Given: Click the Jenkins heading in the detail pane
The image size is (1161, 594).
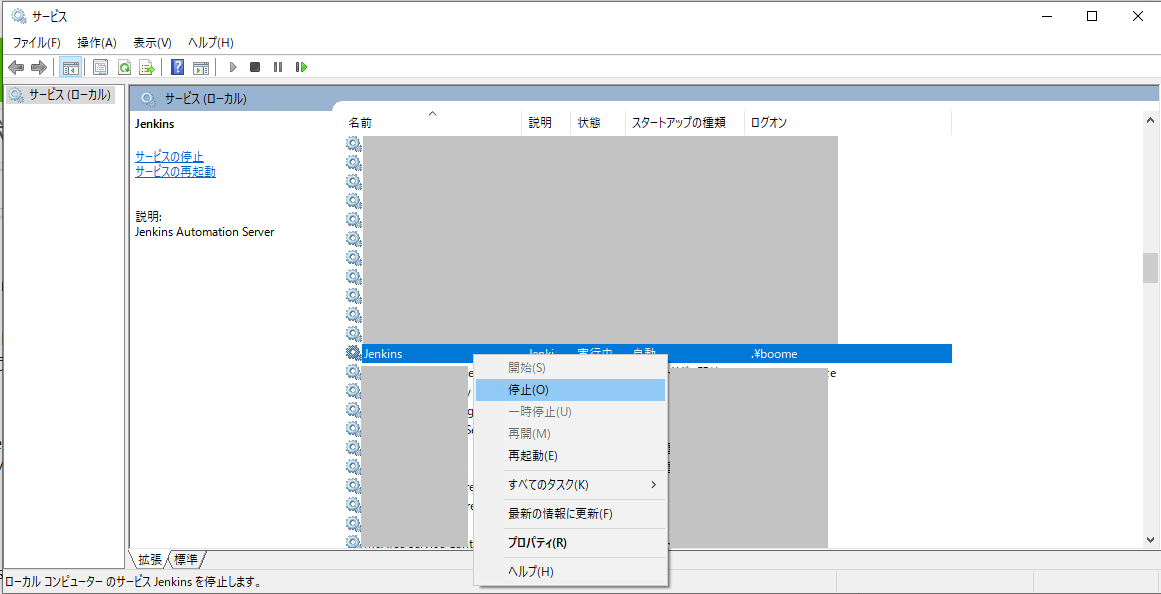Looking at the screenshot, I should [155, 124].
